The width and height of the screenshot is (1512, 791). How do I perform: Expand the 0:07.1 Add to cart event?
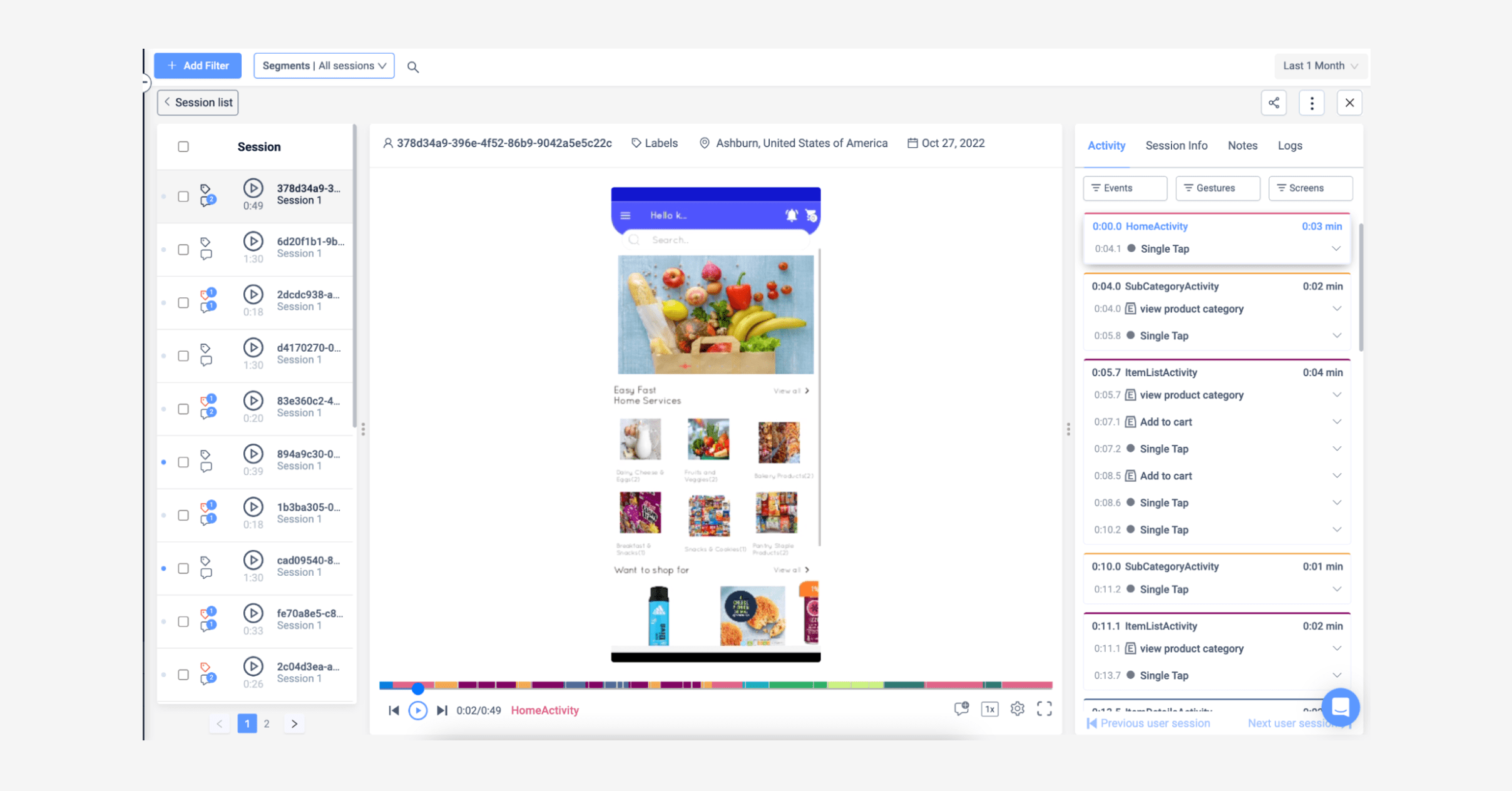1337,422
